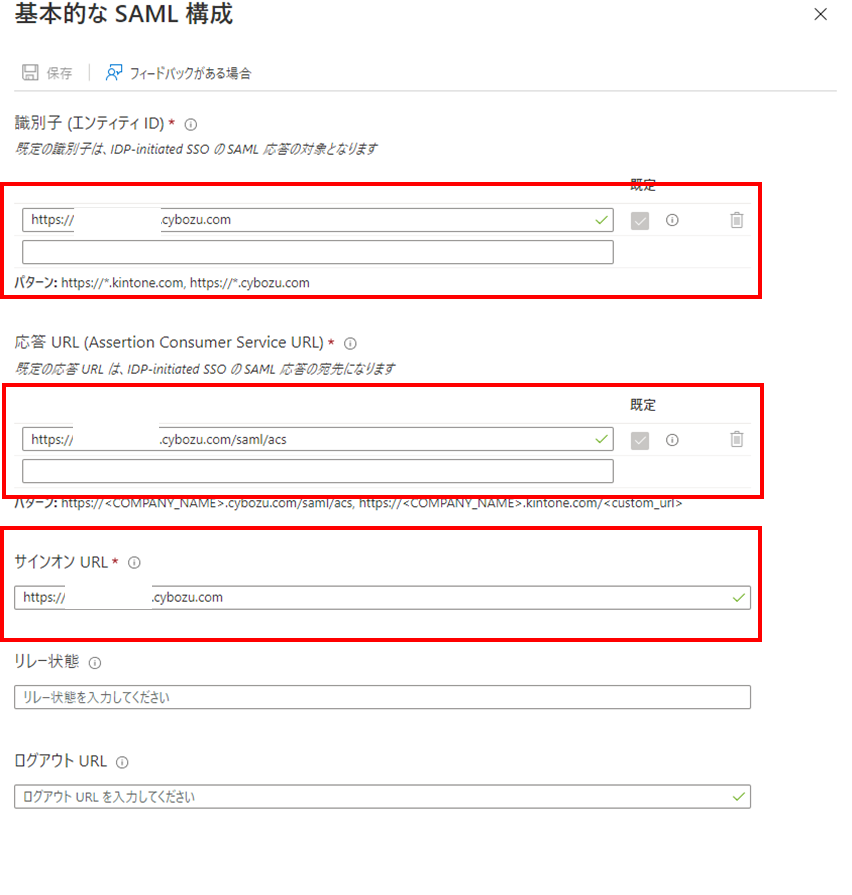This screenshot has height=895, width=852.
Task: Close the SAML configuration panel
Action: click(820, 14)
